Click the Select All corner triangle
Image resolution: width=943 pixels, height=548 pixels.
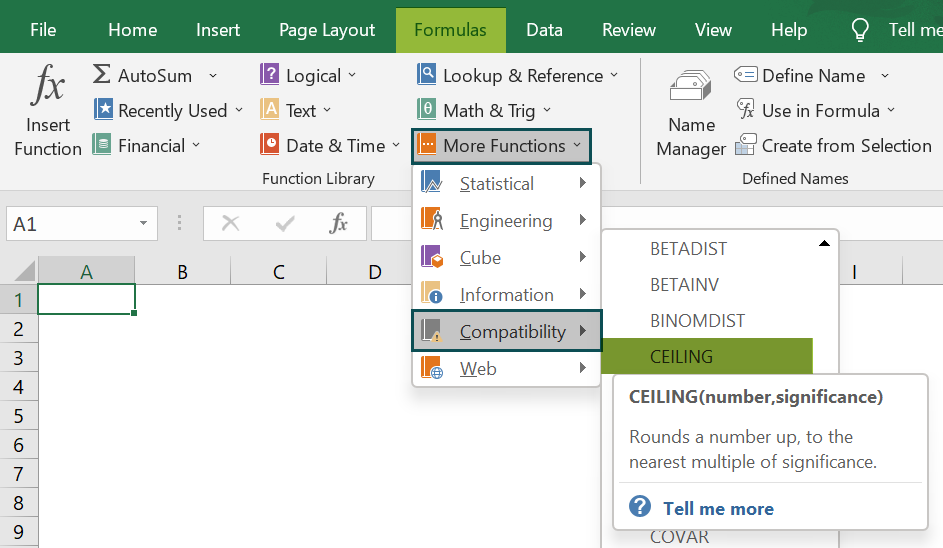pyautogui.click(x=24, y=271)
